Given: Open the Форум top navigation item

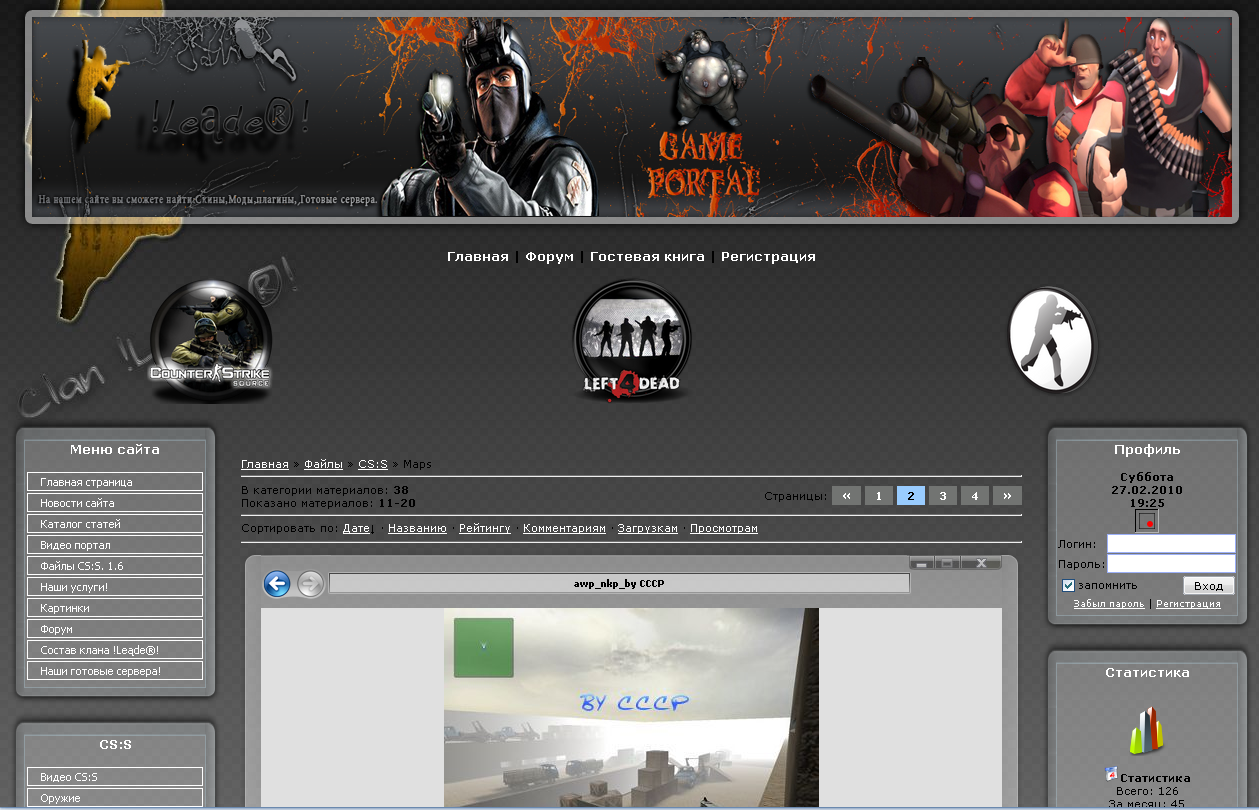Looking at the screenshot, I should (x=549, y=257).
